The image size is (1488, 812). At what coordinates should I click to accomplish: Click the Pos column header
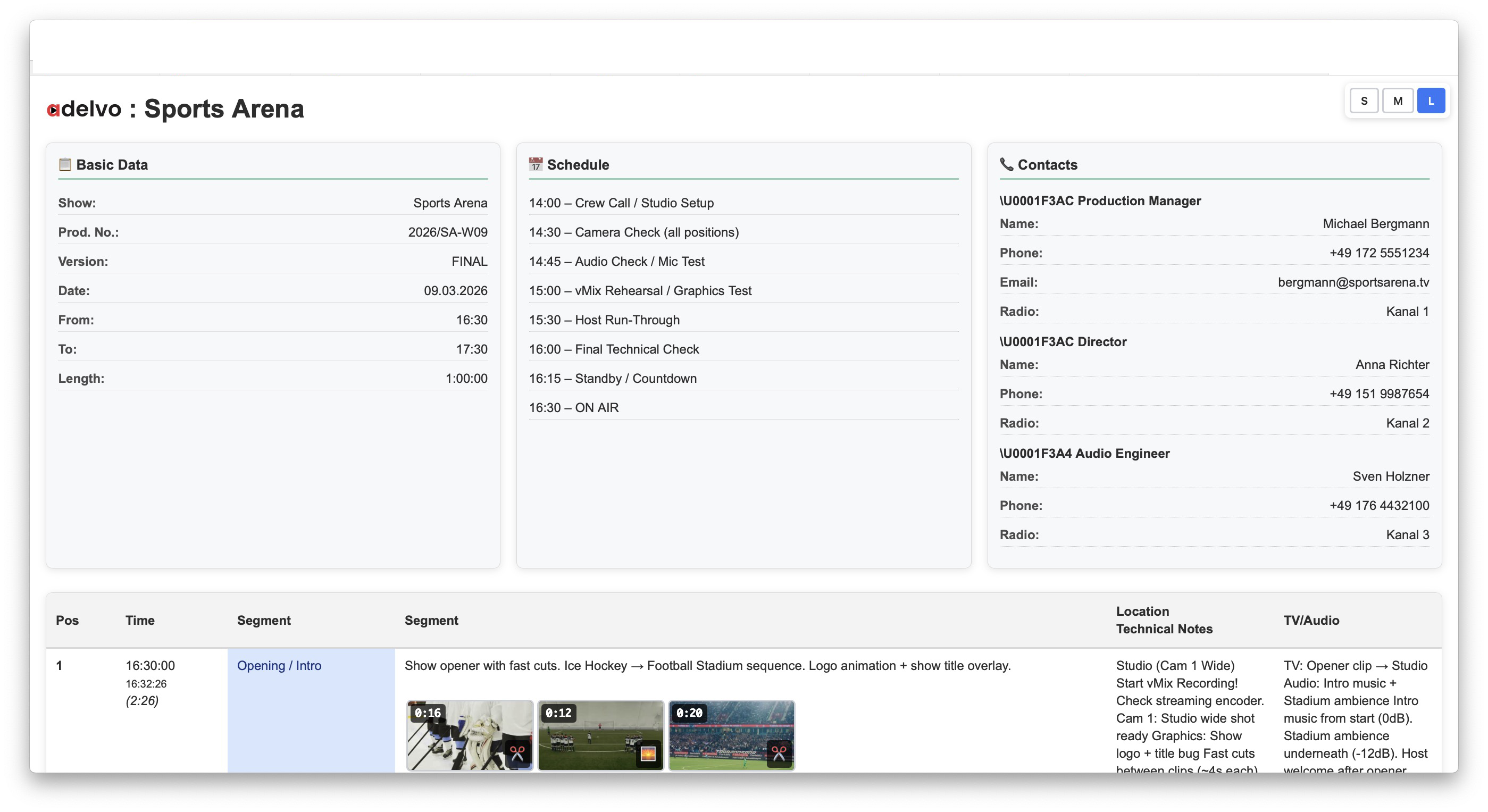point(67,620)
